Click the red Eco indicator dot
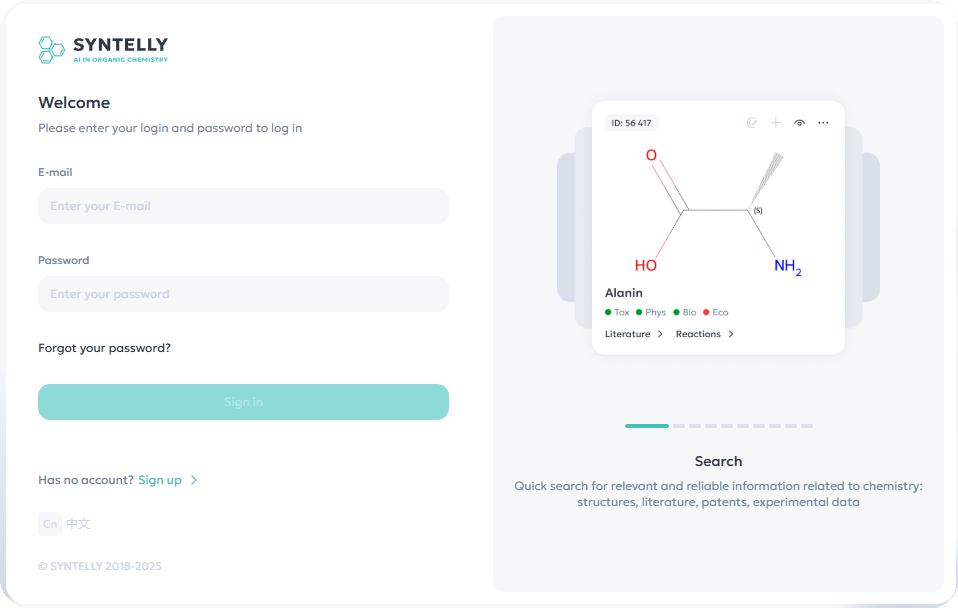Viewport: 958px width, 608px height. click(x=706, y=312)
